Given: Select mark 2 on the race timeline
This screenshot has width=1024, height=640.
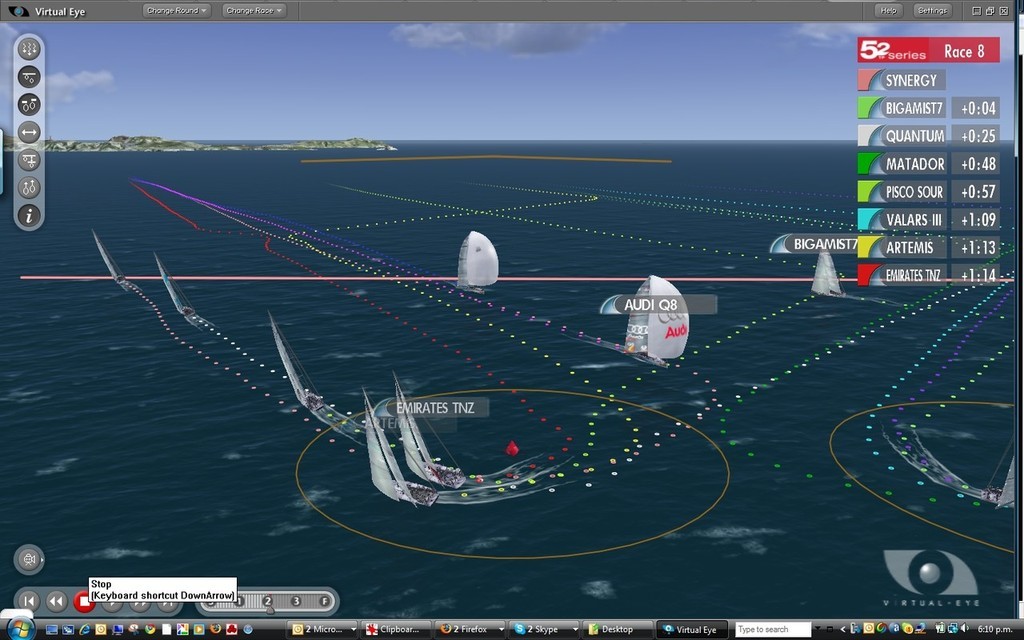Looking at the screenshot, I should pos(268,601).
